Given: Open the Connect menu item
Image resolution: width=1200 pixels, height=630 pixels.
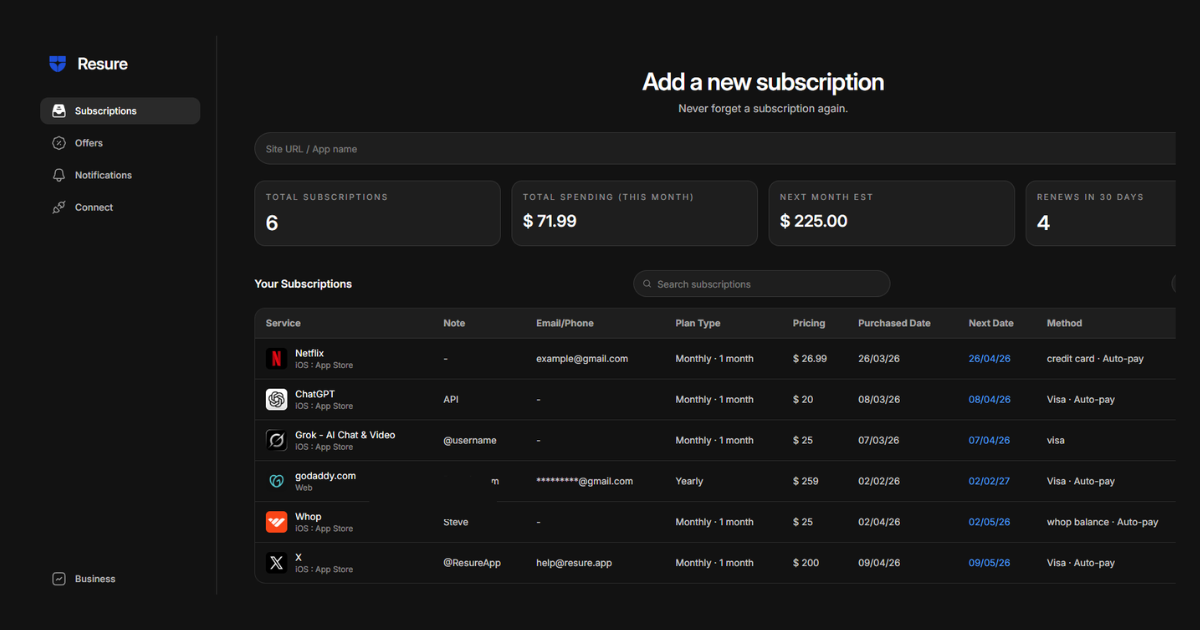Looking at the screenshot, I should (120, 207).
